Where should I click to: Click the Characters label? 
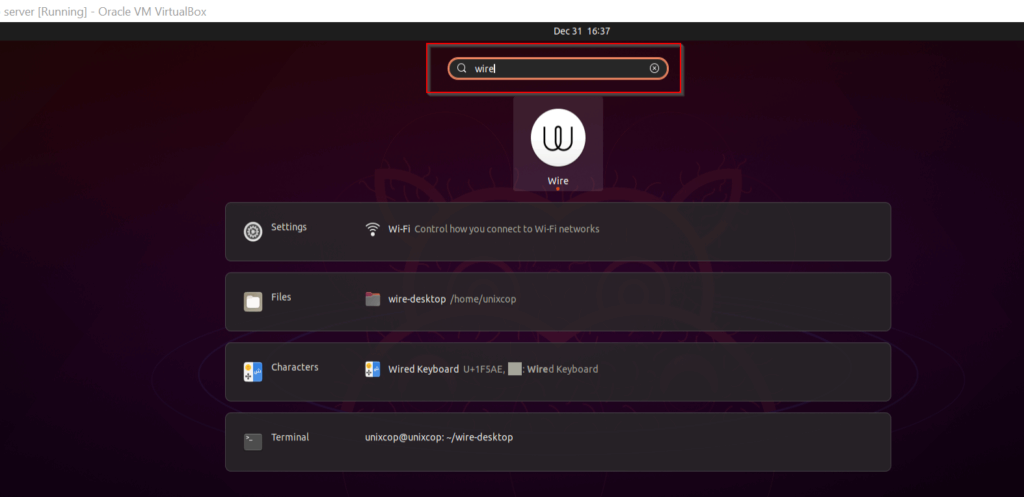(x=295, y=367)
